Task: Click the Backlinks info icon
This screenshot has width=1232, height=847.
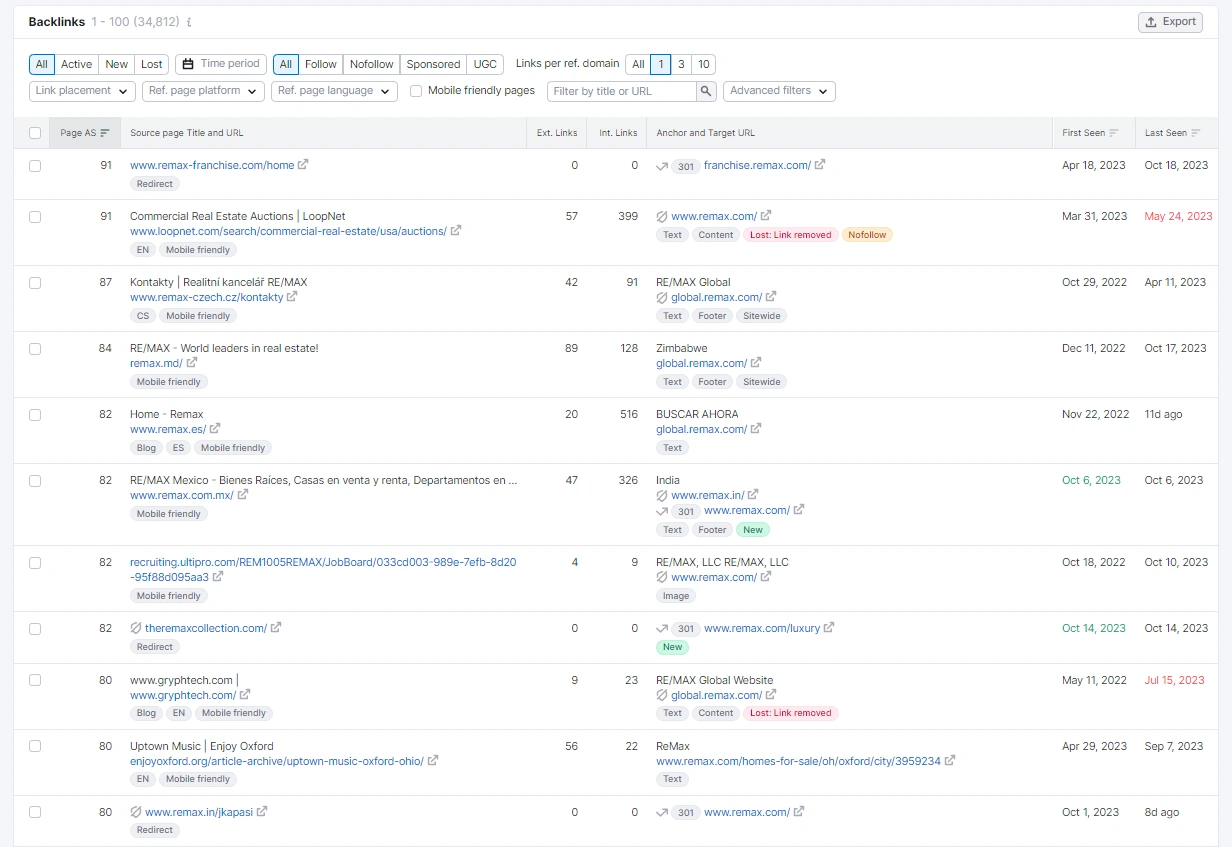Action: pyautogui.click(x=189, y=22)
